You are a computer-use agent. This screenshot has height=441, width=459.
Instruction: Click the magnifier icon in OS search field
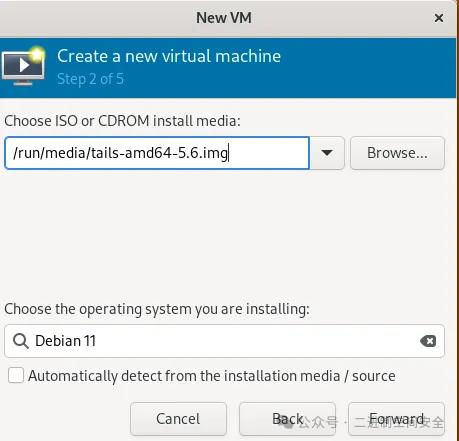(21, 341)
